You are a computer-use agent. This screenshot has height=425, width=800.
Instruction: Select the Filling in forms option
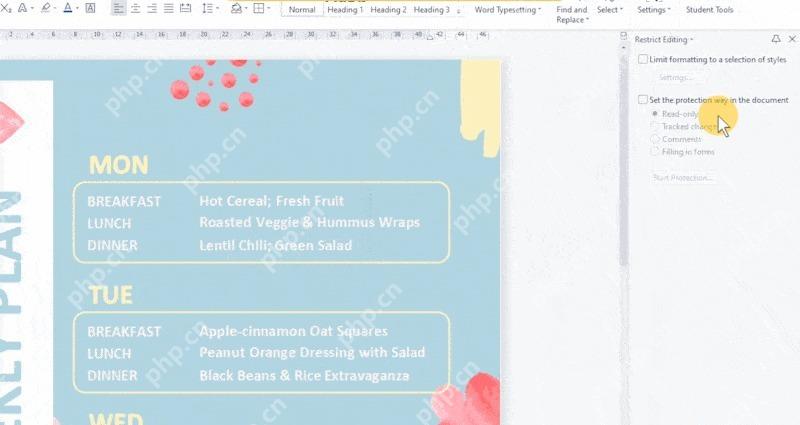click(655, 152)
